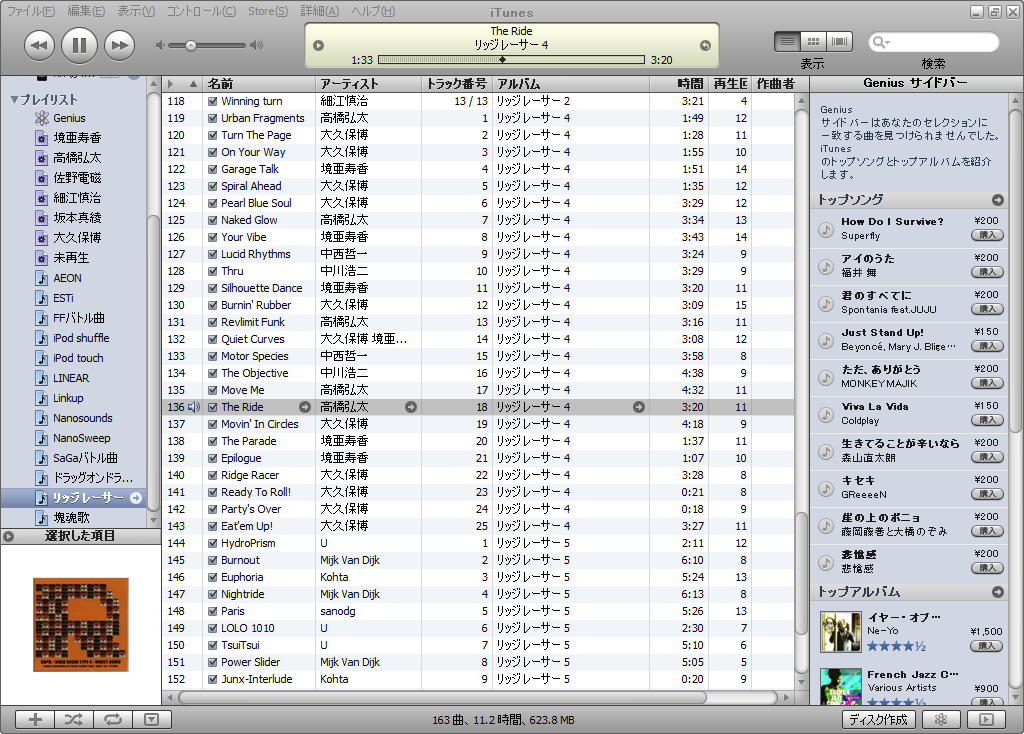
Task: Buy Viva La Vida with 購入 button
Action: coord(987,420)
